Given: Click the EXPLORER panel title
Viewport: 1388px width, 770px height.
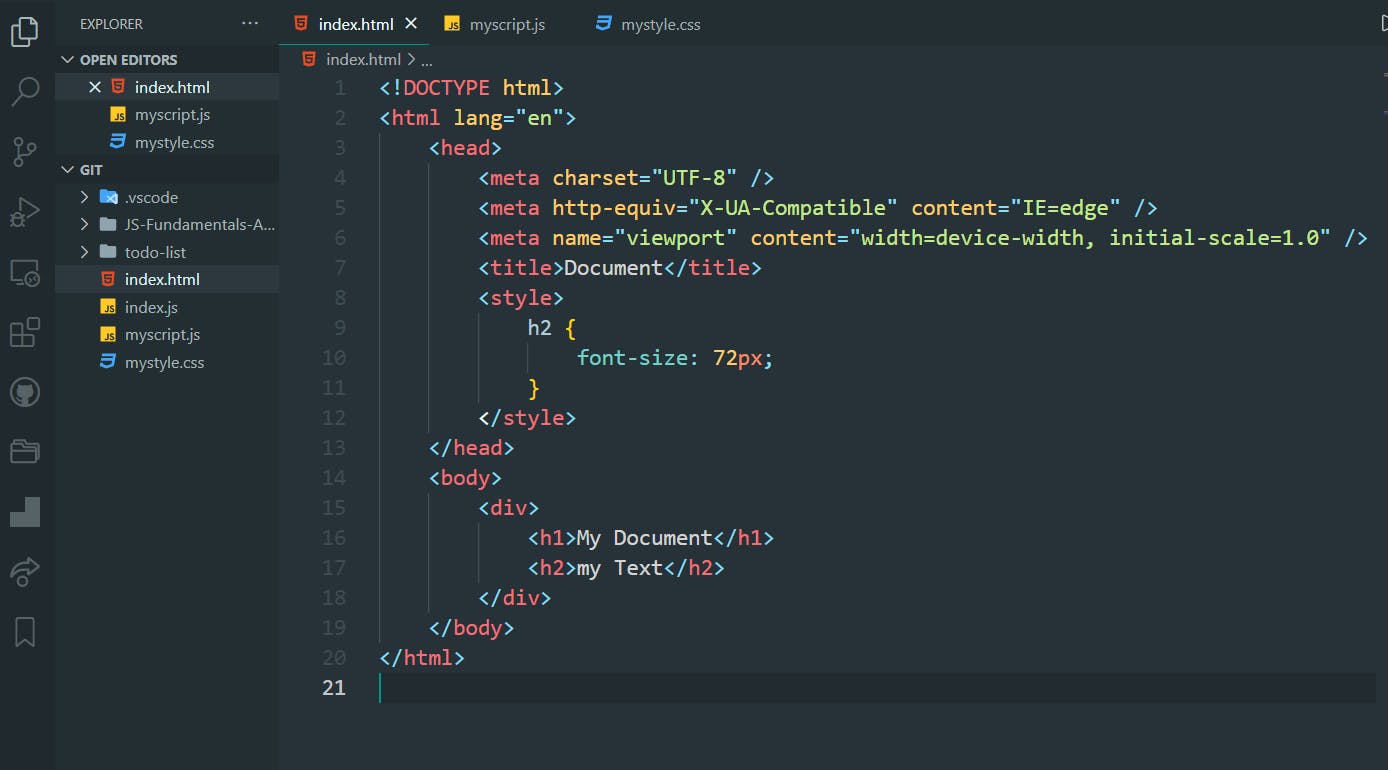Looking at the screenshot, I should 111,23.
